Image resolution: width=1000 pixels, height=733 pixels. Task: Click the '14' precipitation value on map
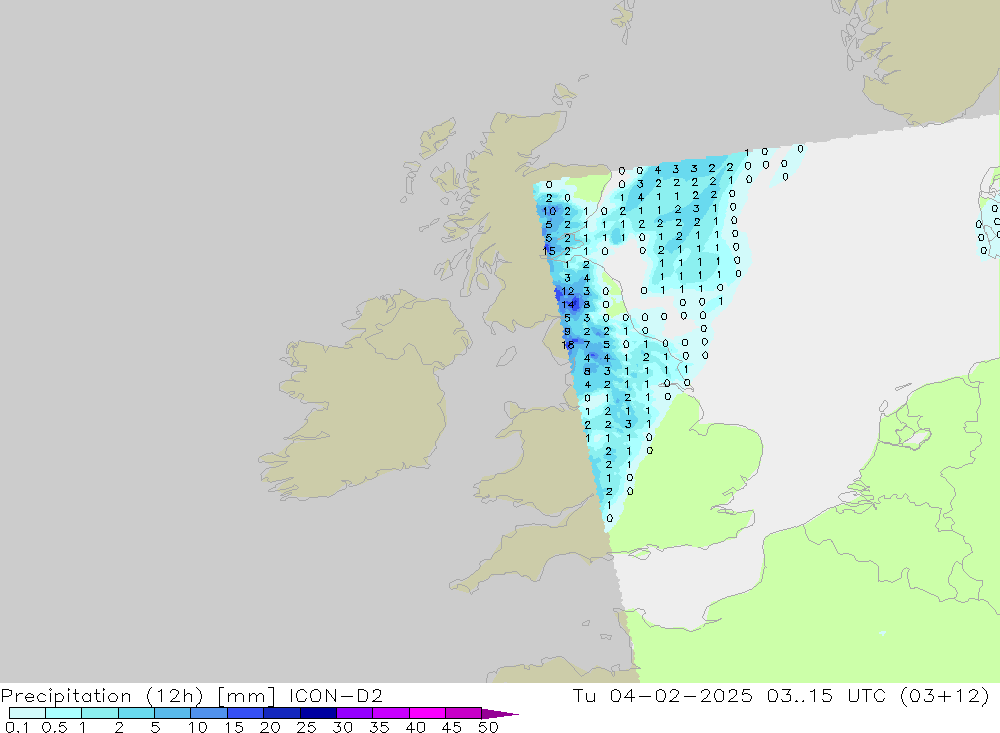[568, 305]
